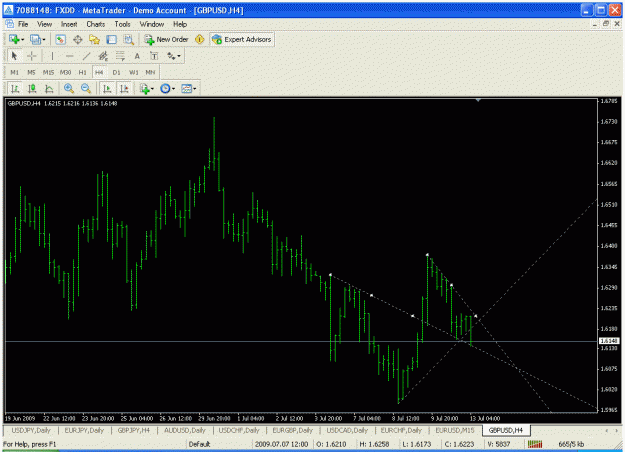Toggle chart Auto Scroll
Screen dimensions: 625x452
tap(107, 88)
